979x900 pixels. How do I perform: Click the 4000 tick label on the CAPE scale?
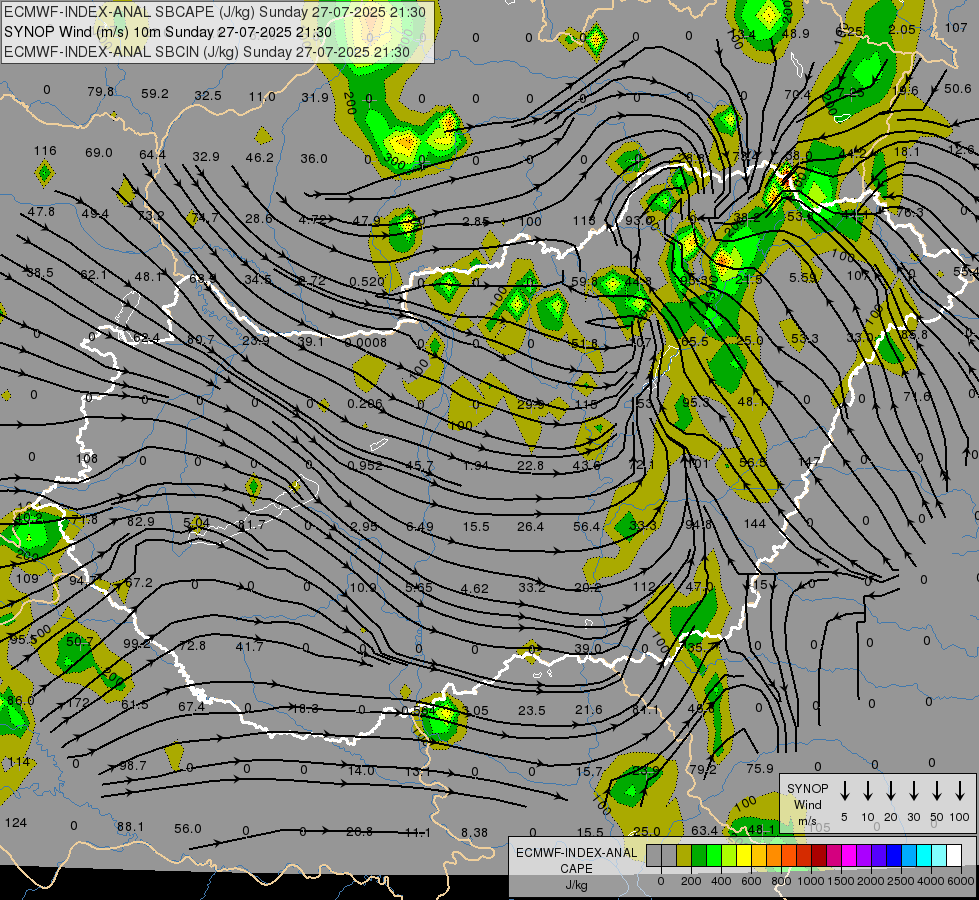coord(930,881)
